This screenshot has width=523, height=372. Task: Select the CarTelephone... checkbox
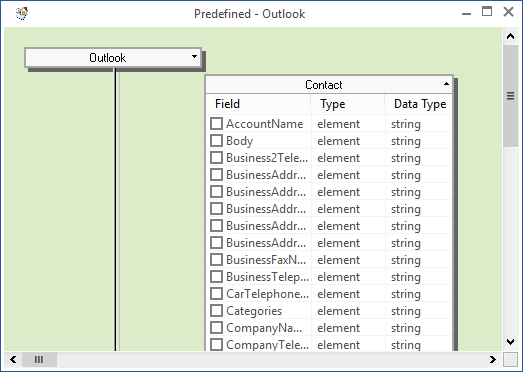pyautogui.click(x=216, y=294)
